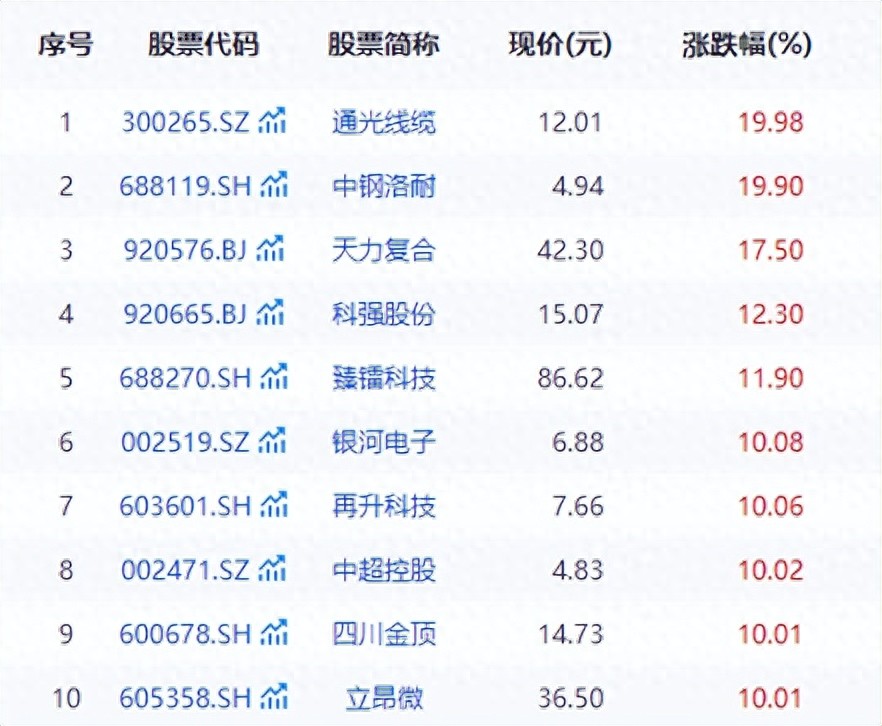Open chart icon beside 603601.SH

(274, 504)
